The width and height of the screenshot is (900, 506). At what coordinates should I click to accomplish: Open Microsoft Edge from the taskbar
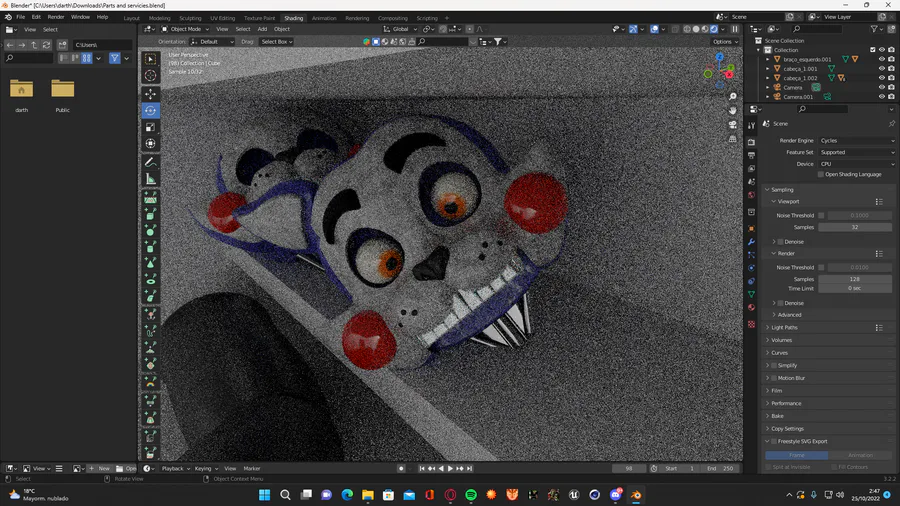coord(347,495)
